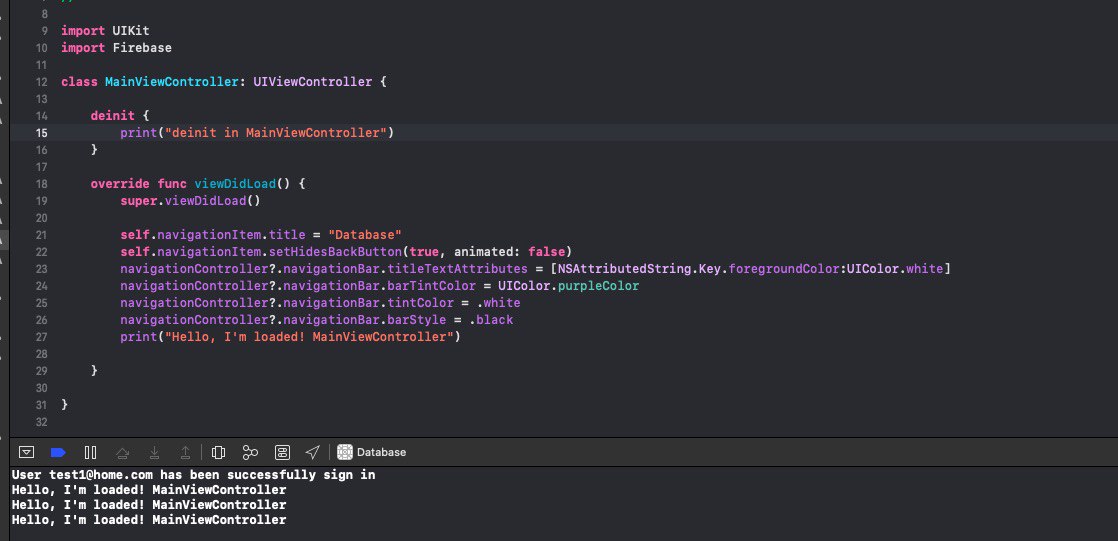Click super.viewDidLoad() call
This screenshot has height=541, width=1118.
[x=190, y=201]
